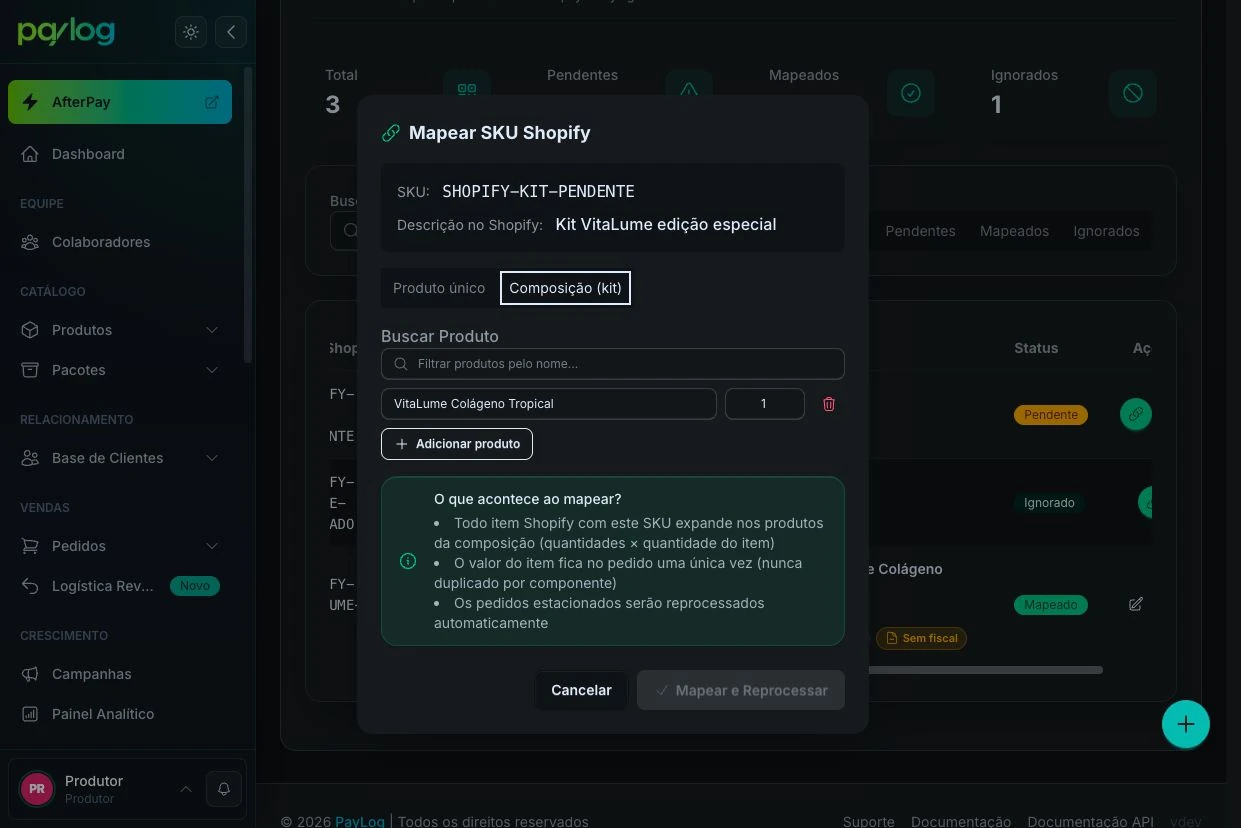Focus the Filtrar produtos pelo nome field

point(613,364)
